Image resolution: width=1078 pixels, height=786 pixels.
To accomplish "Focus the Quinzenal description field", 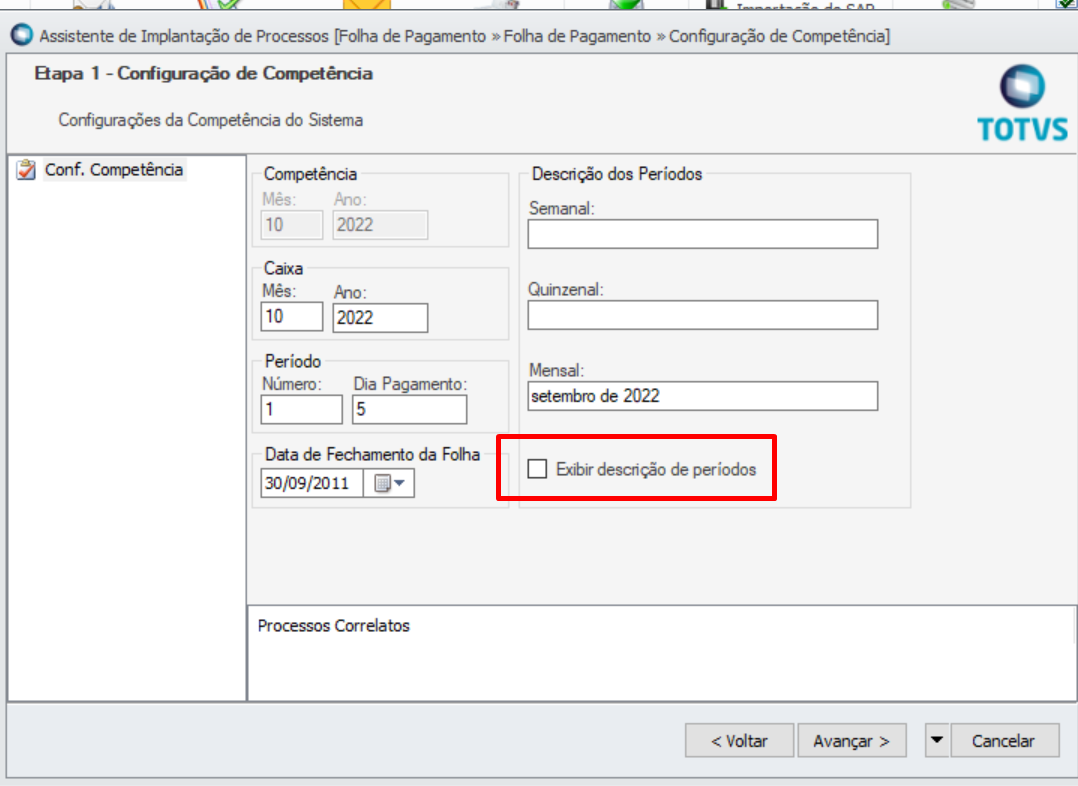I will tap(703, 315).
